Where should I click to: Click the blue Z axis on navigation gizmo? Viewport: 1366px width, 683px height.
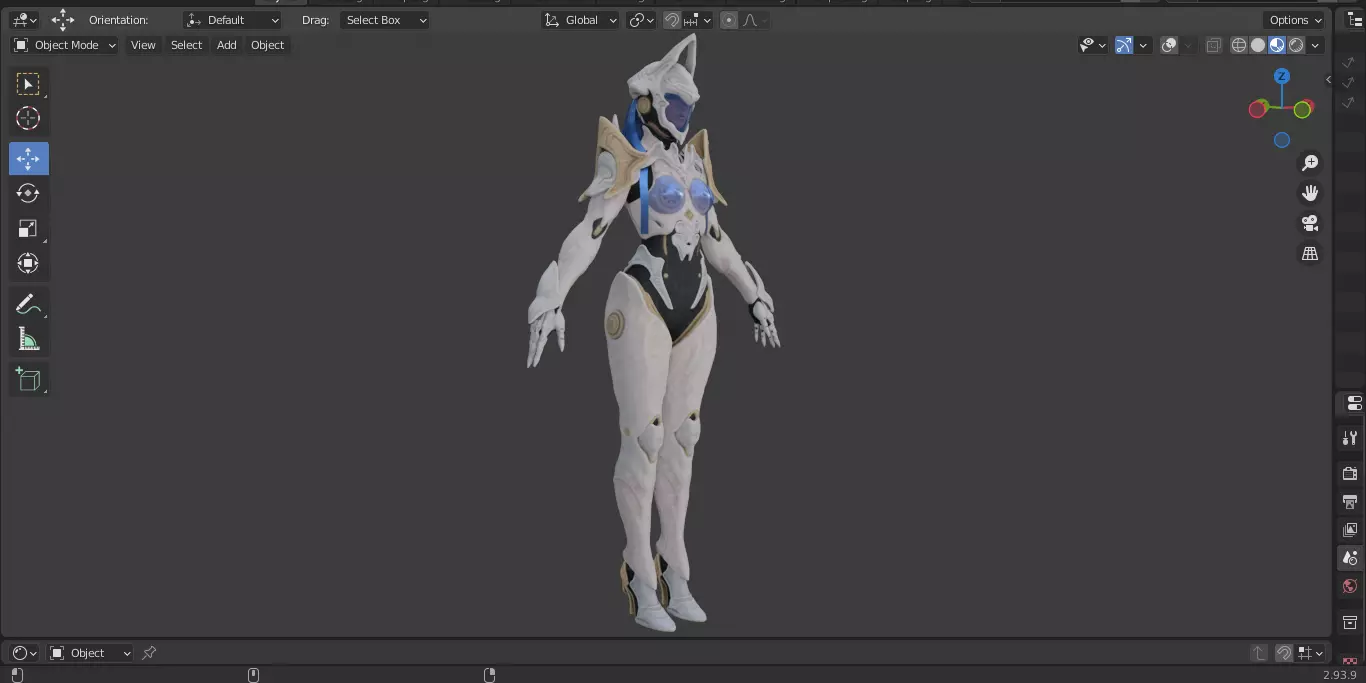(x=1282, y=76)
